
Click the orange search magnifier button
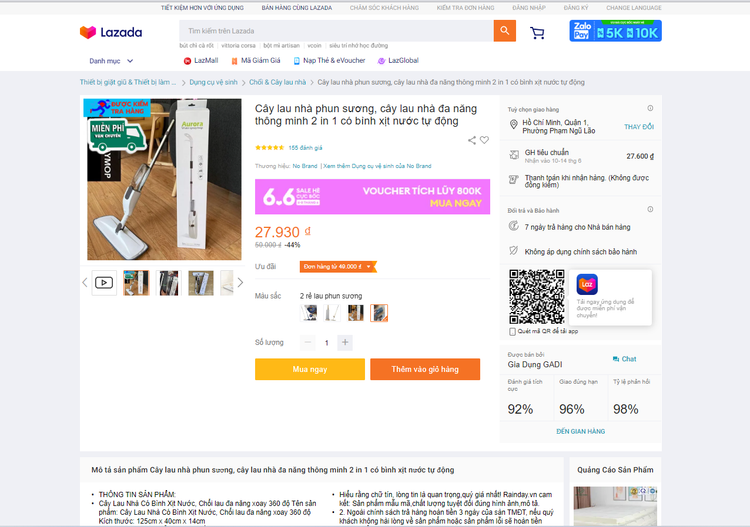pyautogui.click(x=505, y=31)
